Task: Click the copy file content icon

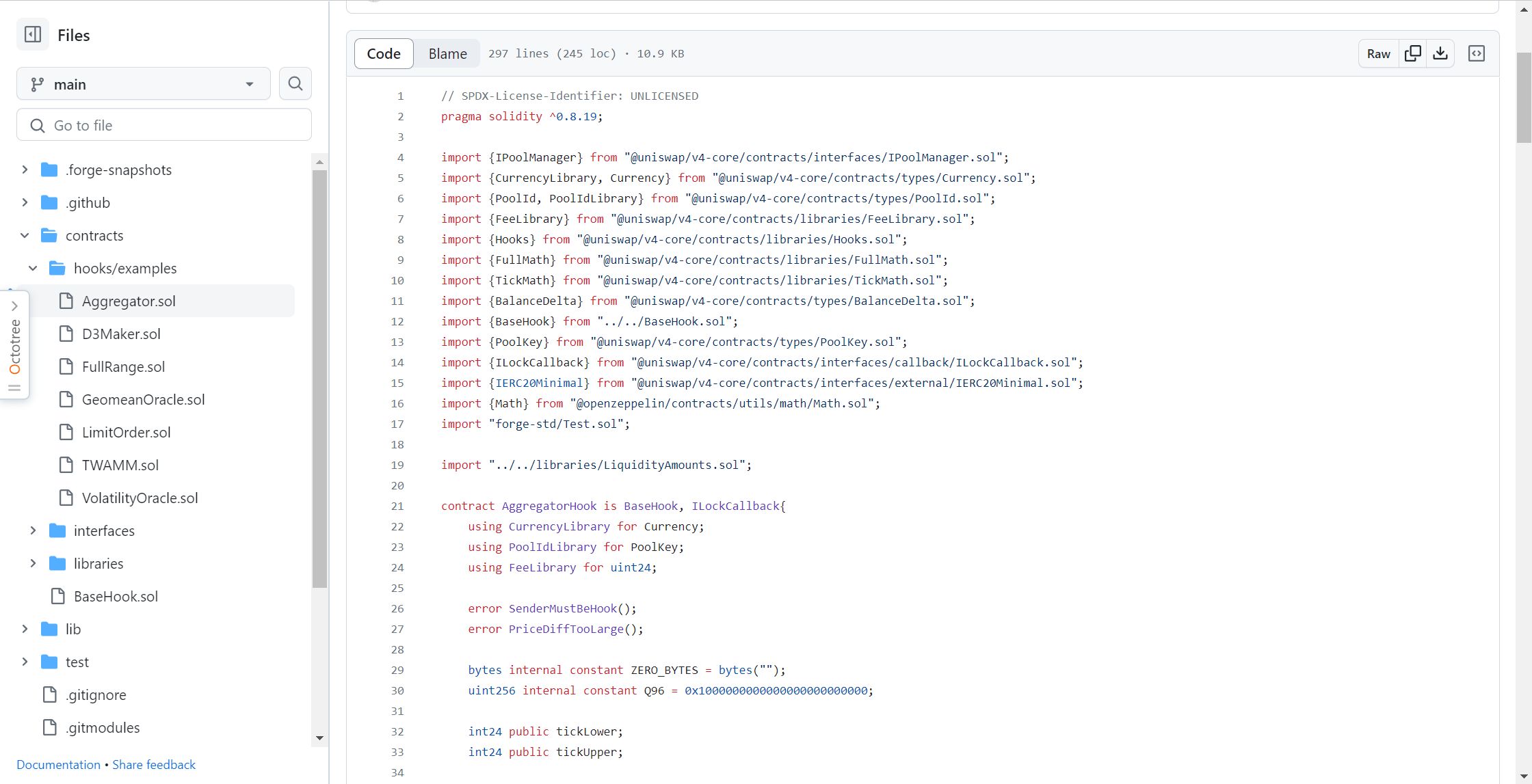Action: [x=1414, y=53]
